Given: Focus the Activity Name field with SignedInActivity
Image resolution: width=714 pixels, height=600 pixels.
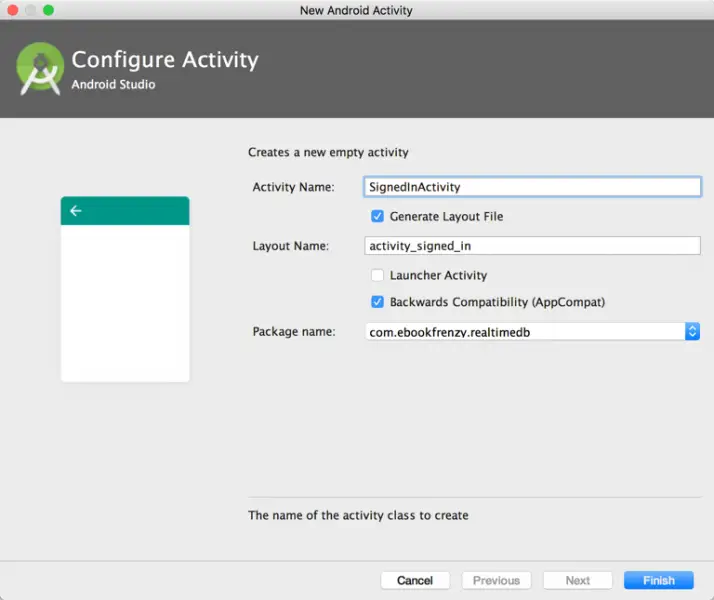Looking at the screenshot, I should click(x=532, y=187).
